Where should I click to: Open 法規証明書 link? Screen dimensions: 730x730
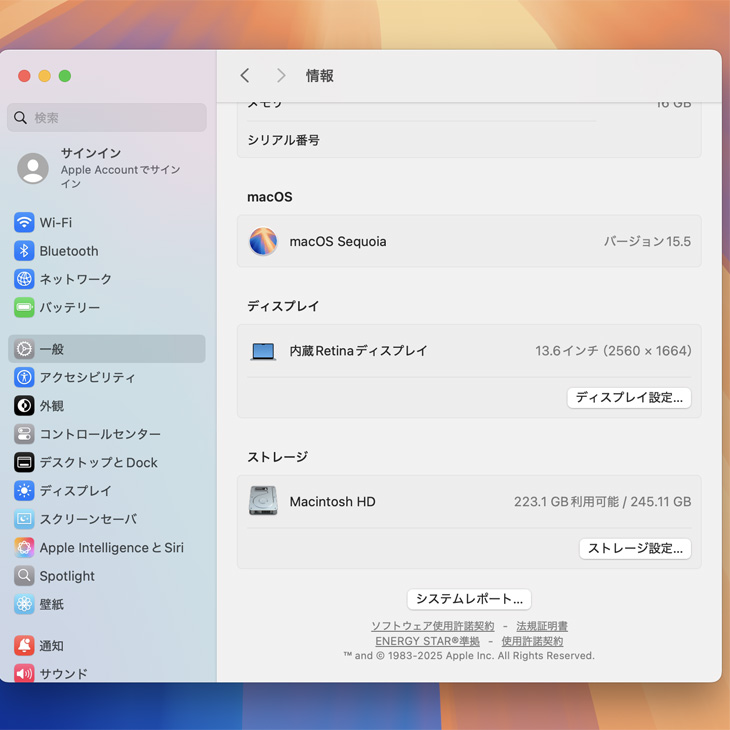(542, 626)
